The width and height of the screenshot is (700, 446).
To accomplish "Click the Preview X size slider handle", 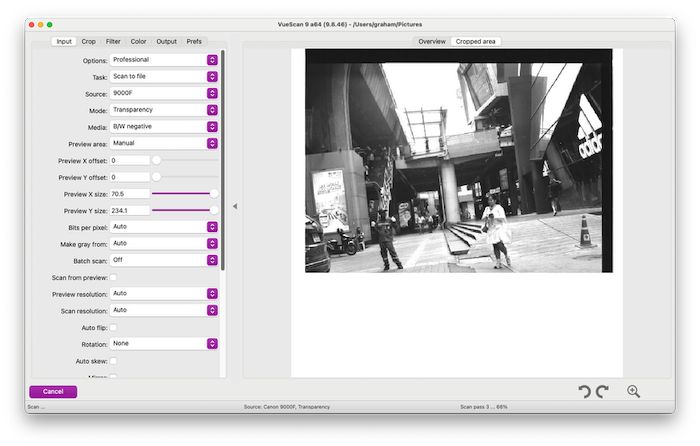I will pyautogui.click(x=214, y=193).
